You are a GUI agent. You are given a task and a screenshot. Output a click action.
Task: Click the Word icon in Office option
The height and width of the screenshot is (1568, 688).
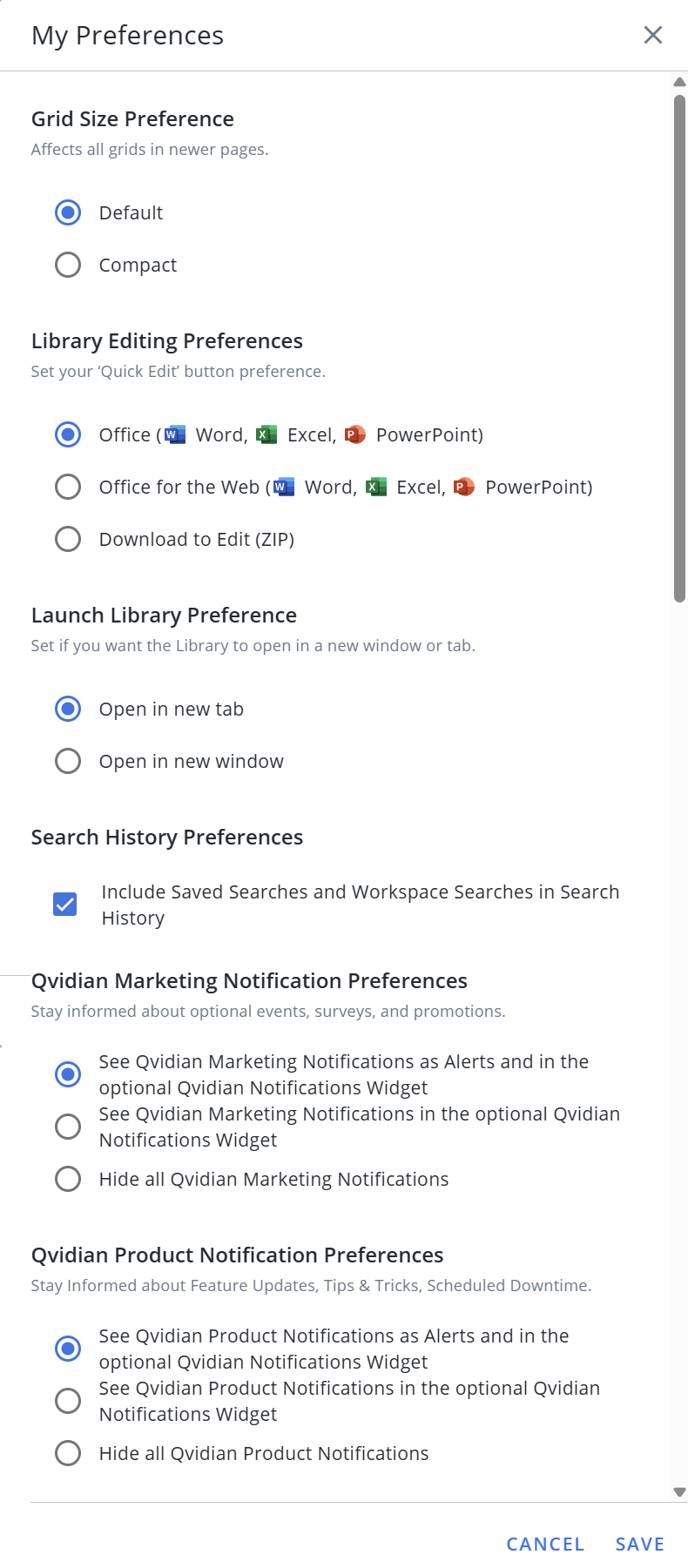click(175, 434)
